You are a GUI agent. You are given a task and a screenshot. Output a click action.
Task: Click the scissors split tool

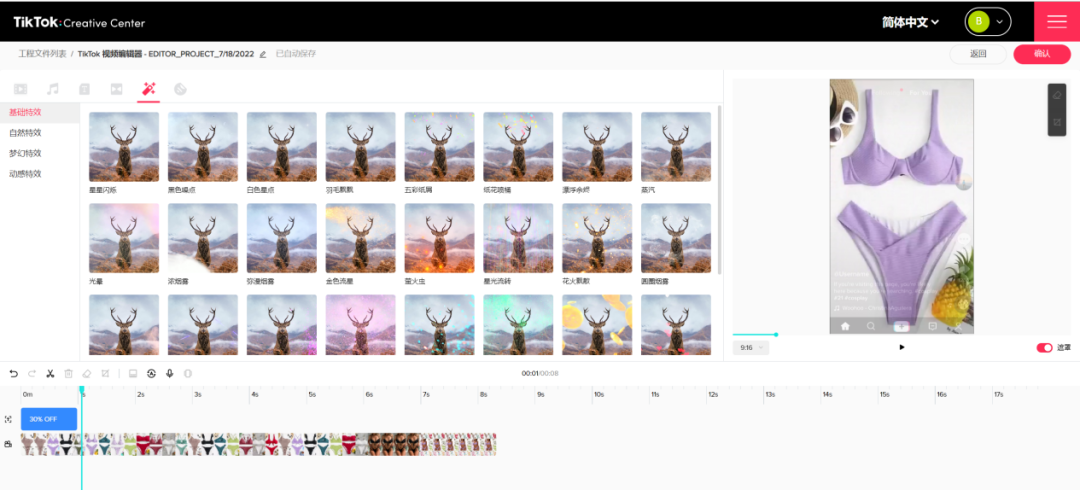coord(50,373)
